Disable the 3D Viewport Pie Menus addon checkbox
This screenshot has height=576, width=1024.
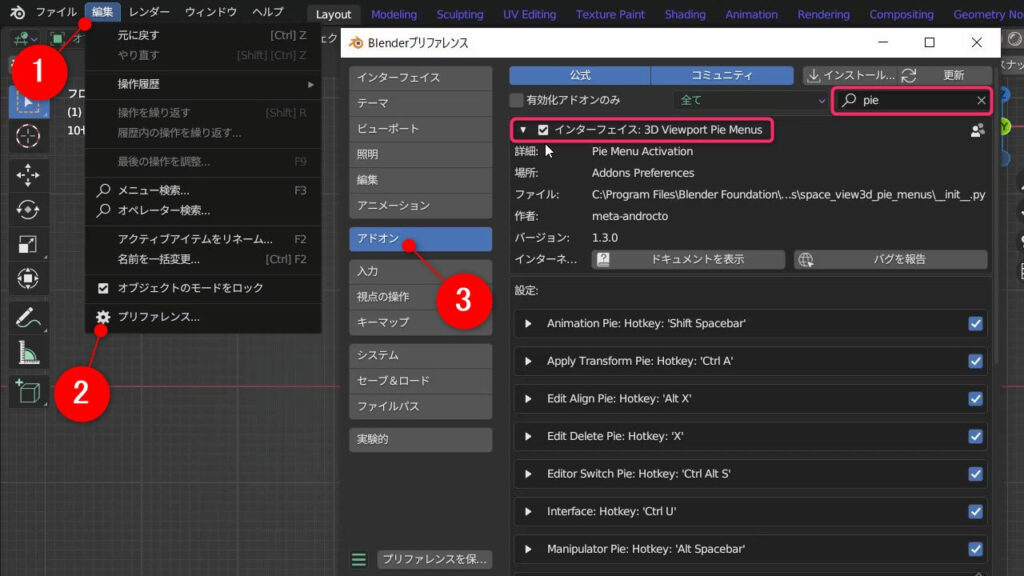coord(543,130)
